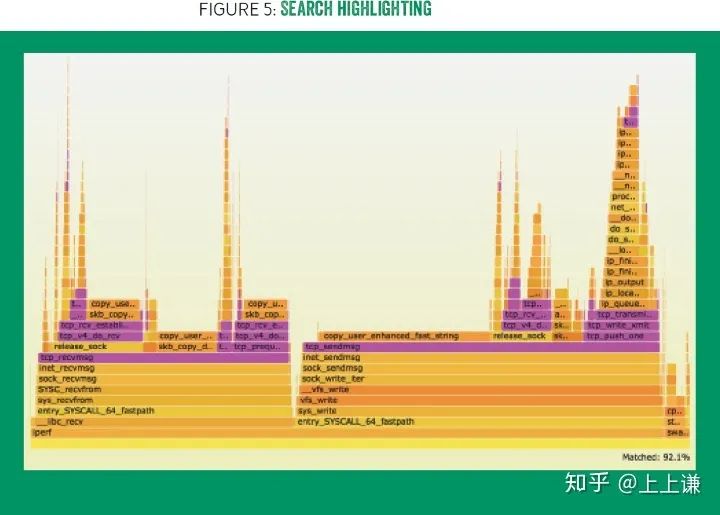Open the inet_recvmsg frame
Image resolution: width=720 pixels, height=515 pixels.
(x=164, y=368)
